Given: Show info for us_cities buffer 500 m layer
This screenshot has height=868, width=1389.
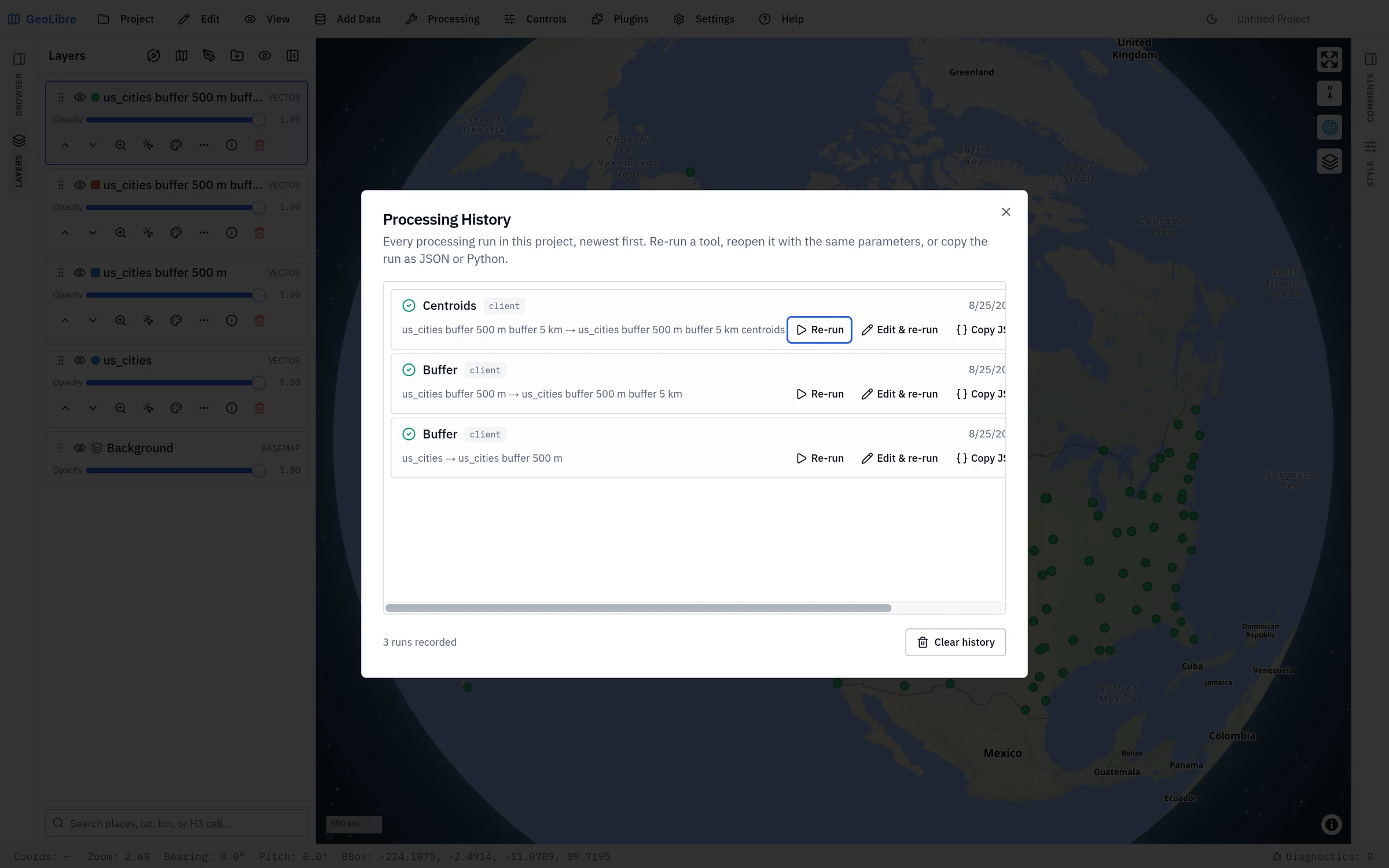Looking at the screenshot, I should point(231,321).
